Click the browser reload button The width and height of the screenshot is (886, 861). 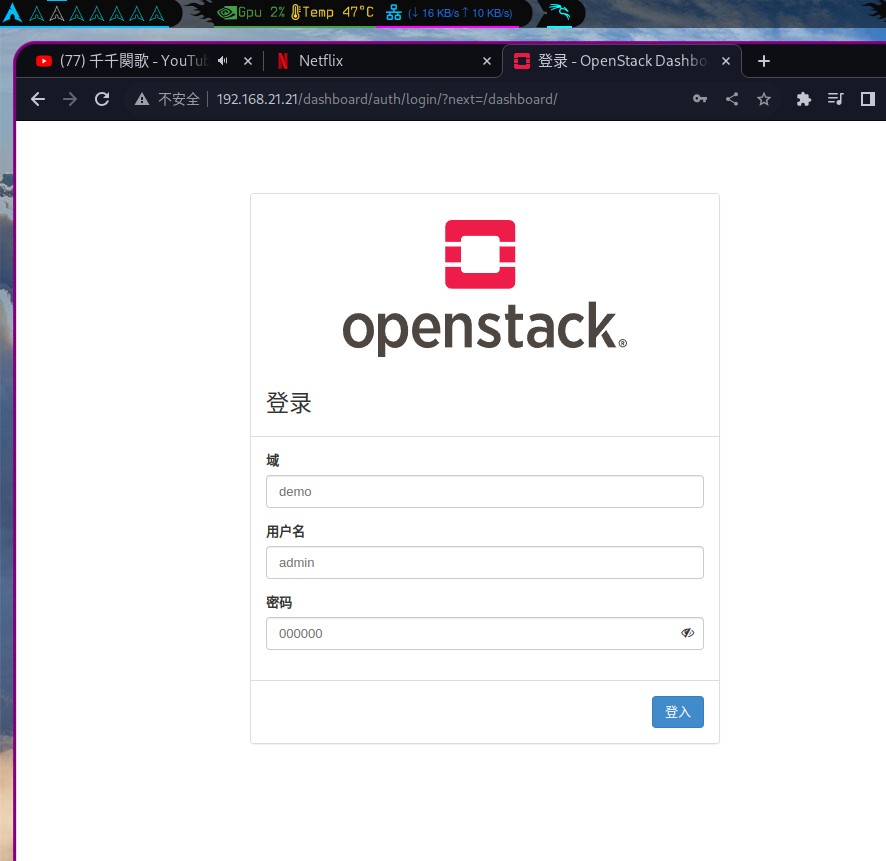click(x=103, y=99)
